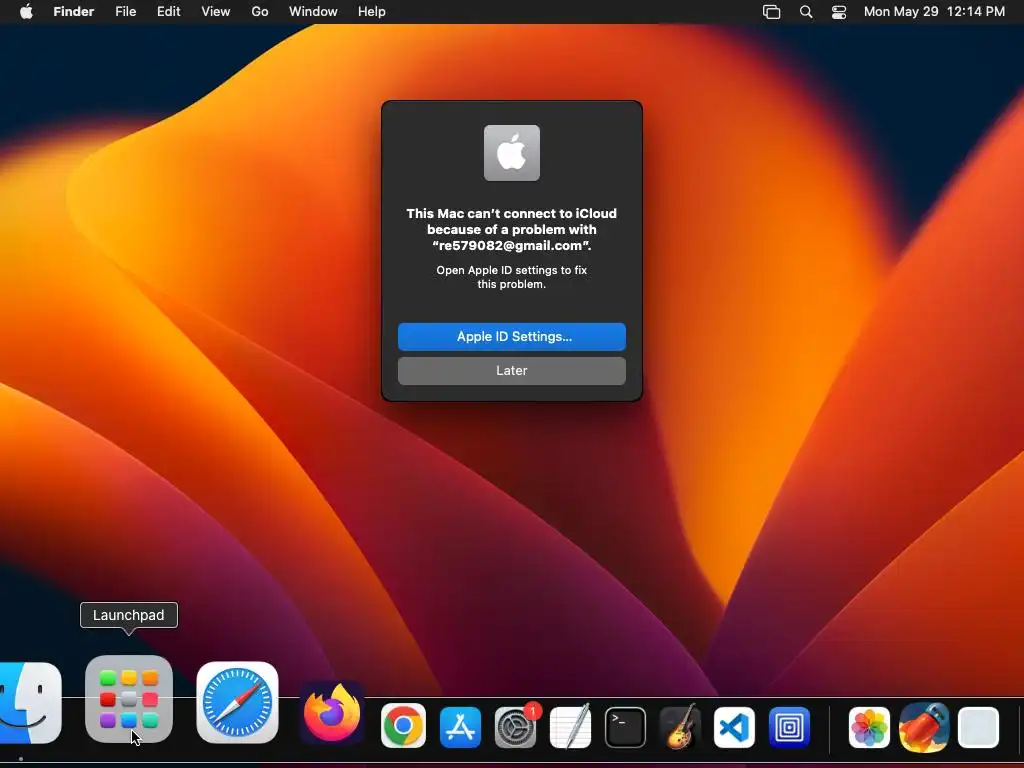Open the Go menu
Viewport: 1024px width, 768px height.
pos(260,12)
